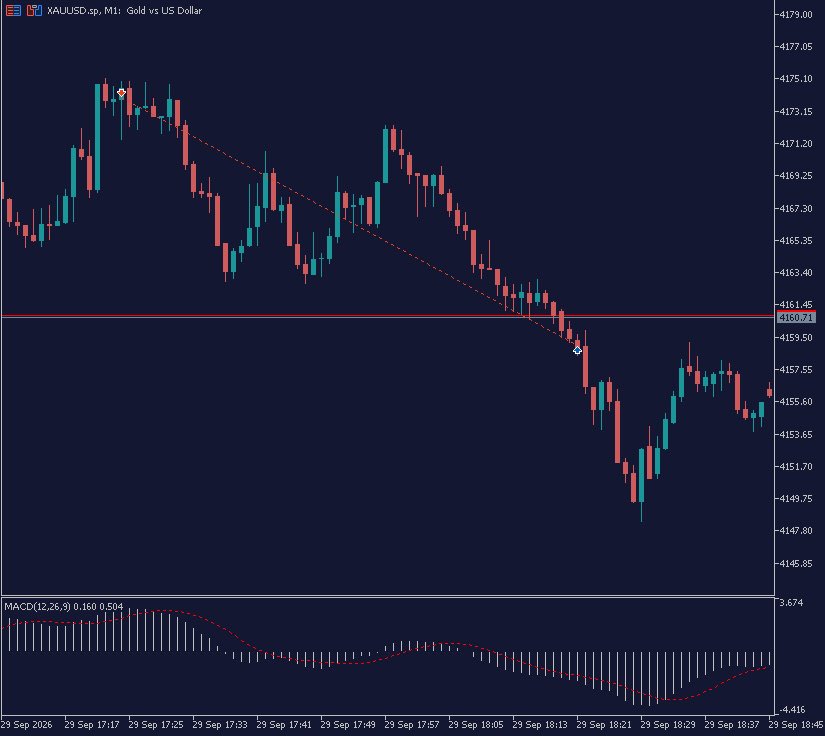This screenshot has width=825, height=736.
Task: Click the 29 Sep 18:21 time label
Action: tap(604, 725)
